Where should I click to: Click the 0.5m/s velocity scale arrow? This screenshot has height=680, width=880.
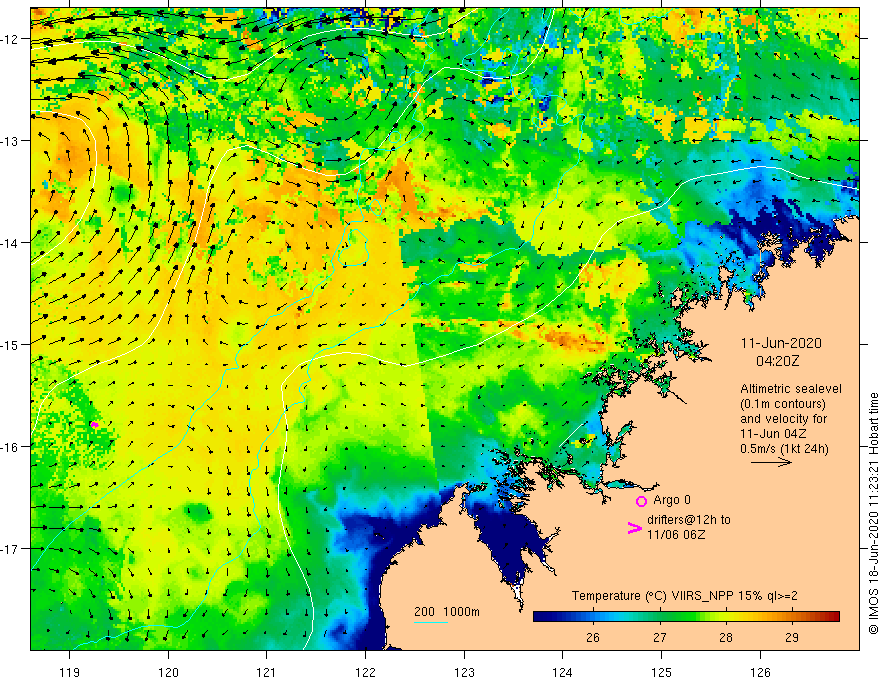pyautogui.click(x=771, y=462)
